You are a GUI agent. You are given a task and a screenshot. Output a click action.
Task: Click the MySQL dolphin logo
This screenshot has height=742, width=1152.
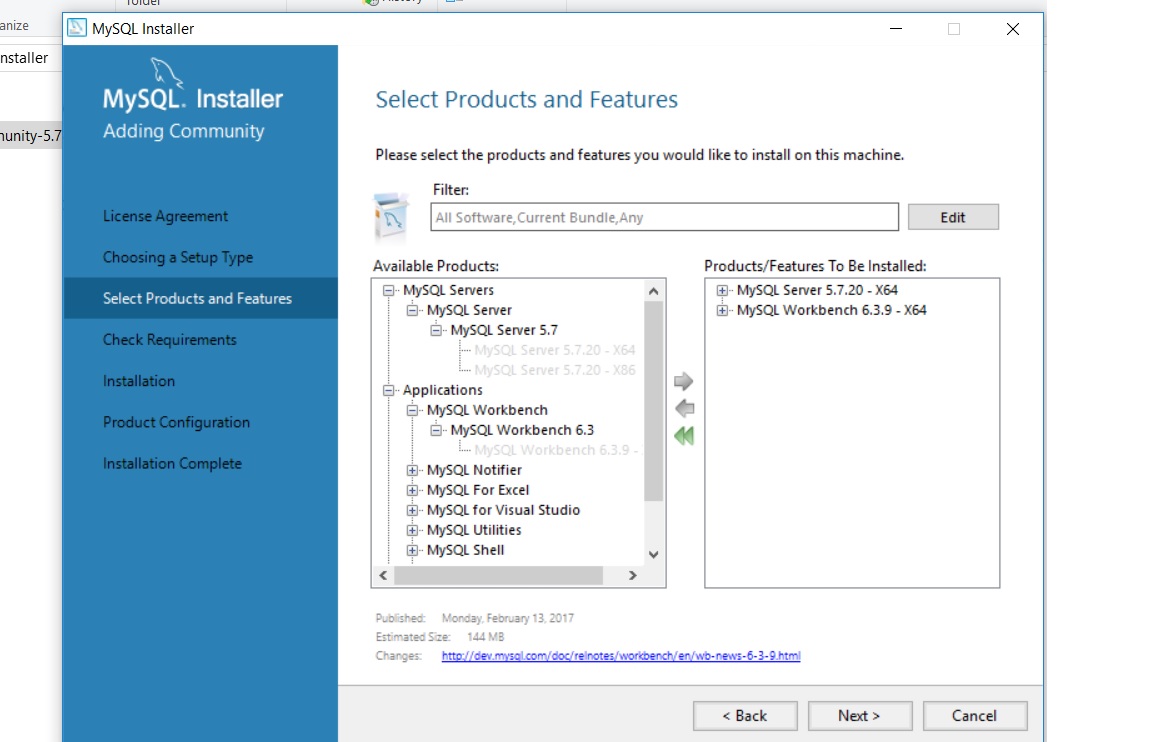pyautogui.click(x=166, y=73)
